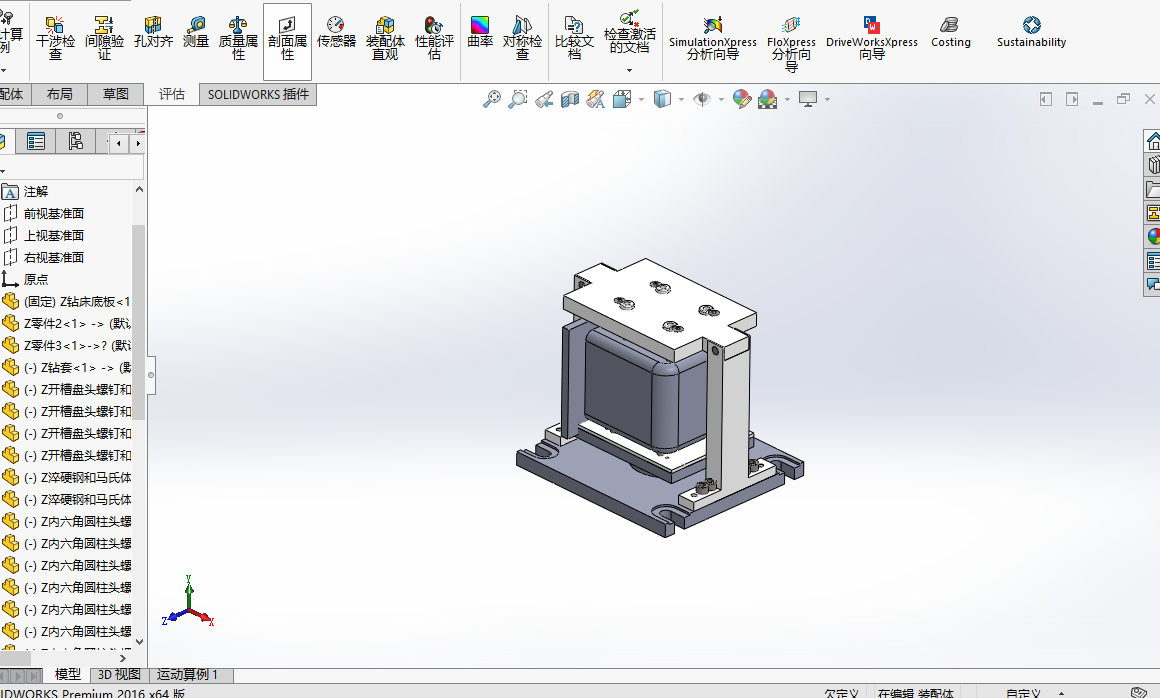The width and height of the screenshot is (1160, 698).
Task: Click feature tree scrollbar down arrow
Action: click(x=139, y=642)
